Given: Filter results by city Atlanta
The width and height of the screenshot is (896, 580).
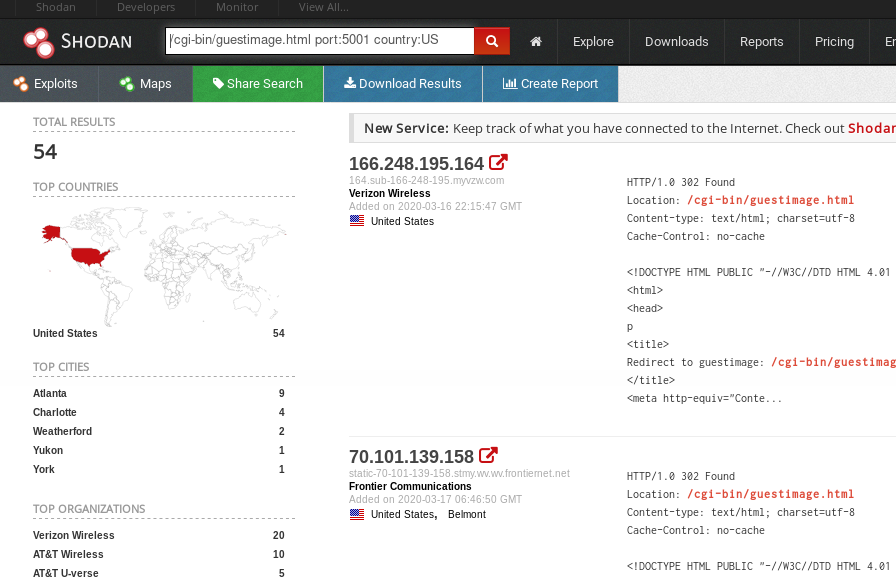Looking at the screenshot, I should 50,393.
